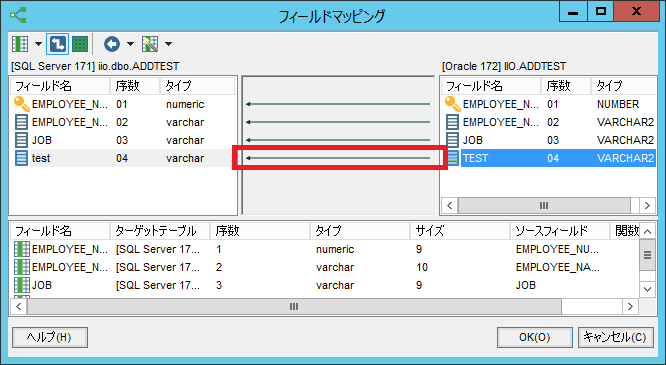Sort SQL Server list by フィールド名 header
The height and width of the screenshot is (365, 666).
click(60, 86)
